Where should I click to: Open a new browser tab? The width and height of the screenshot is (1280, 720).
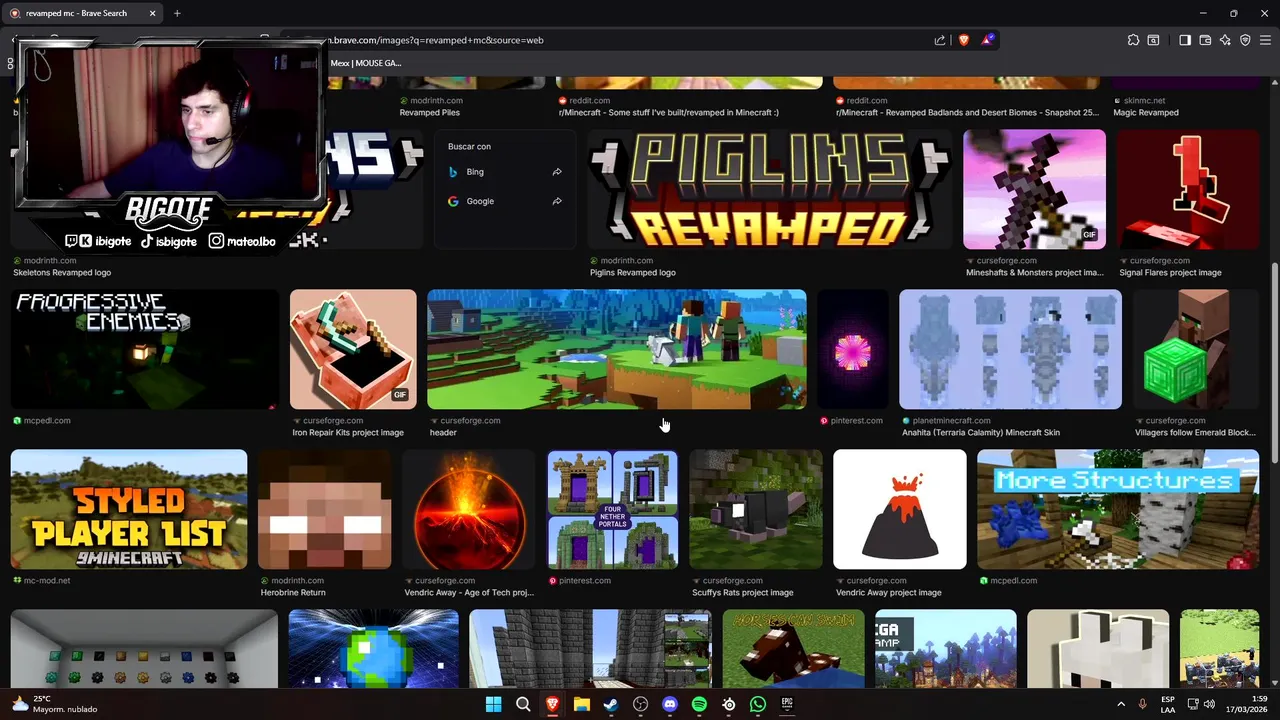[x=177, y=13]
